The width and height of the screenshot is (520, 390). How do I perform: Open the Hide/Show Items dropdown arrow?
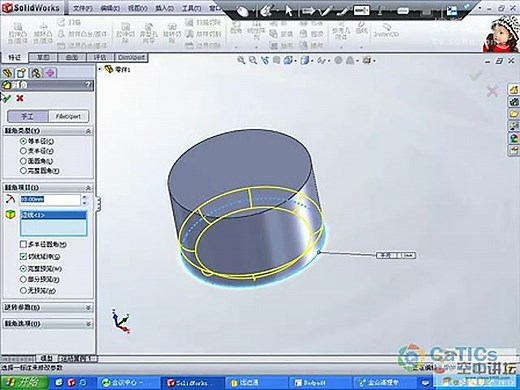point(329,61)
